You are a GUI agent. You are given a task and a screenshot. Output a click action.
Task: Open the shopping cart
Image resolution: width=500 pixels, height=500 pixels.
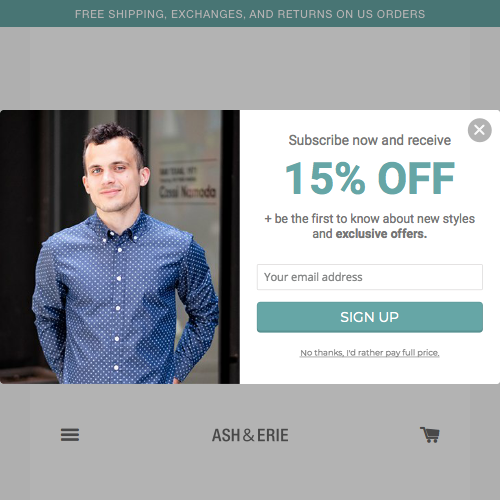(x=430, y=435)
